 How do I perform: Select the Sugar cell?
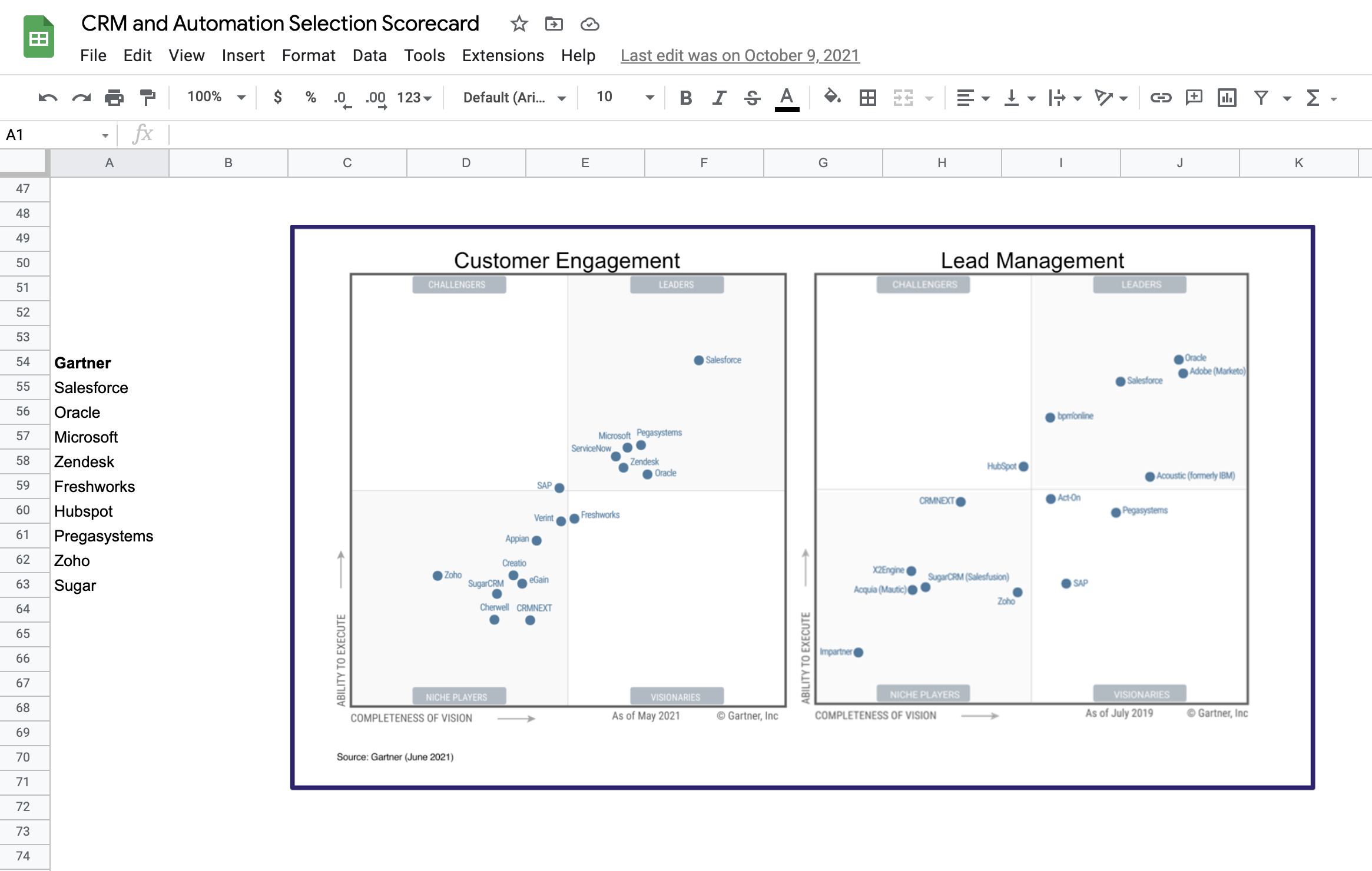(x=110, y=585)
